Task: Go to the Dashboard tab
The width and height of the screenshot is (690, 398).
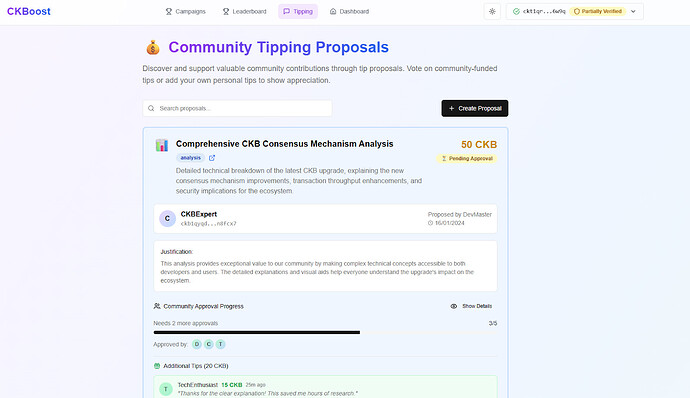Action: pos(349,11)
